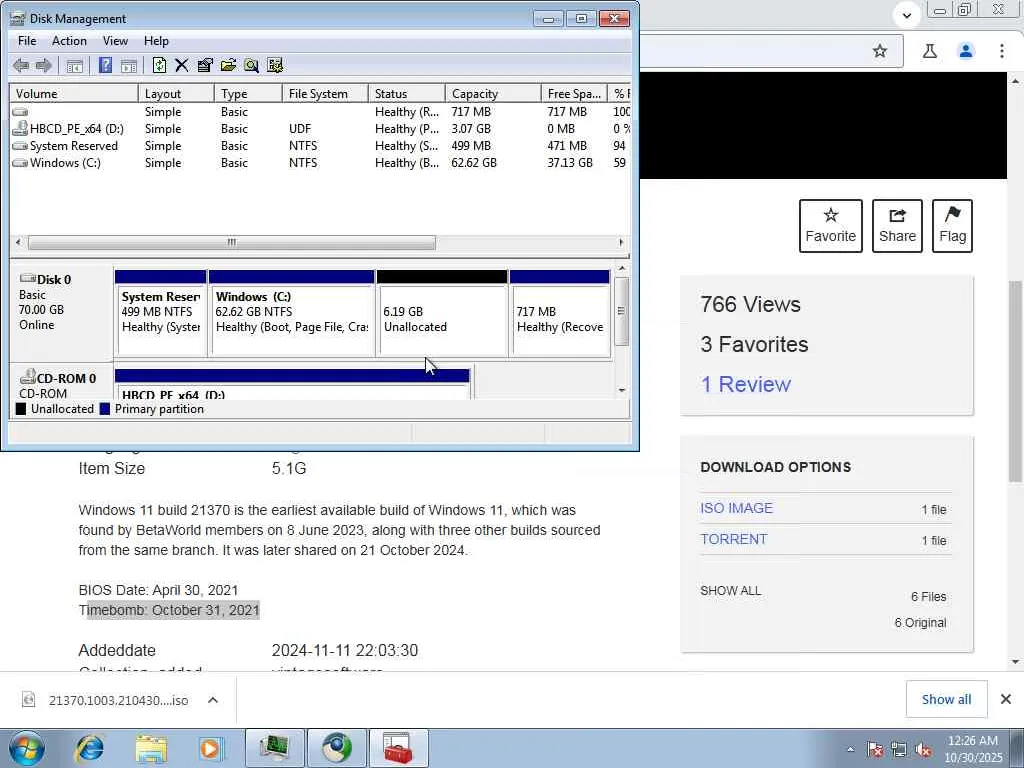Launch Internet Explorer from taskbar
This screenshot has width=1024, height=768.
click(x=90, y=748)
